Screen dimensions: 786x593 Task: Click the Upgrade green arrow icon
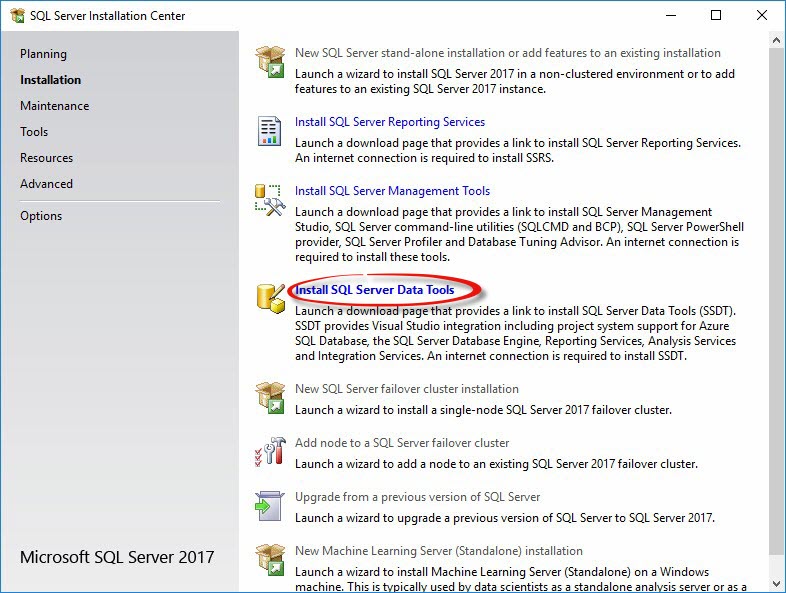(x=270, y=506)
